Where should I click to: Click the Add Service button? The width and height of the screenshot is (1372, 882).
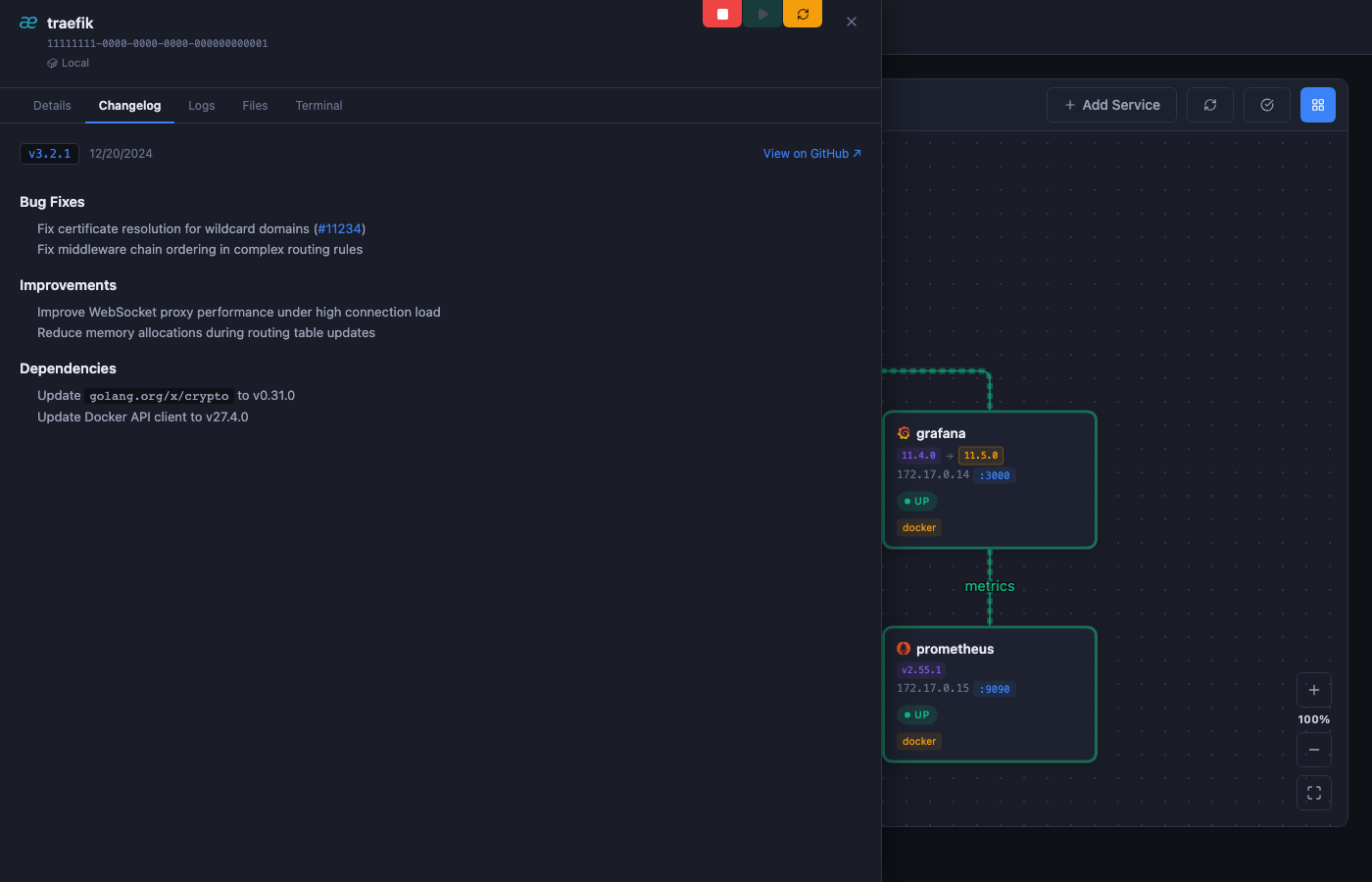(x=1112, y=105)
